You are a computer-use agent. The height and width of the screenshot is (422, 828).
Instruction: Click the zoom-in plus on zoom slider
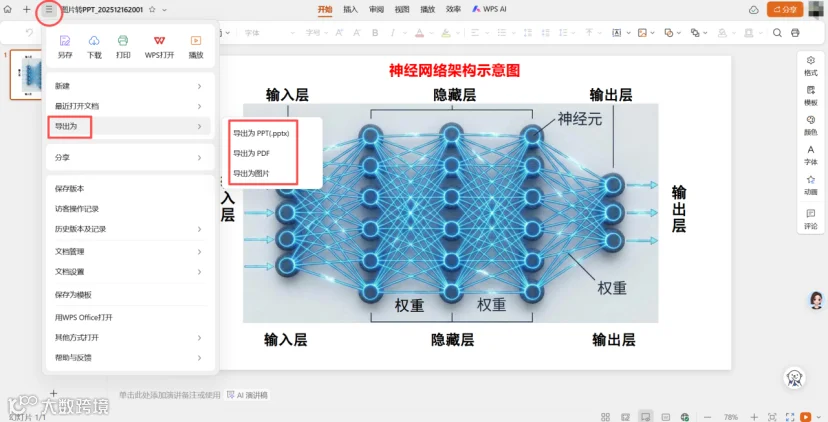click(754, 417)
